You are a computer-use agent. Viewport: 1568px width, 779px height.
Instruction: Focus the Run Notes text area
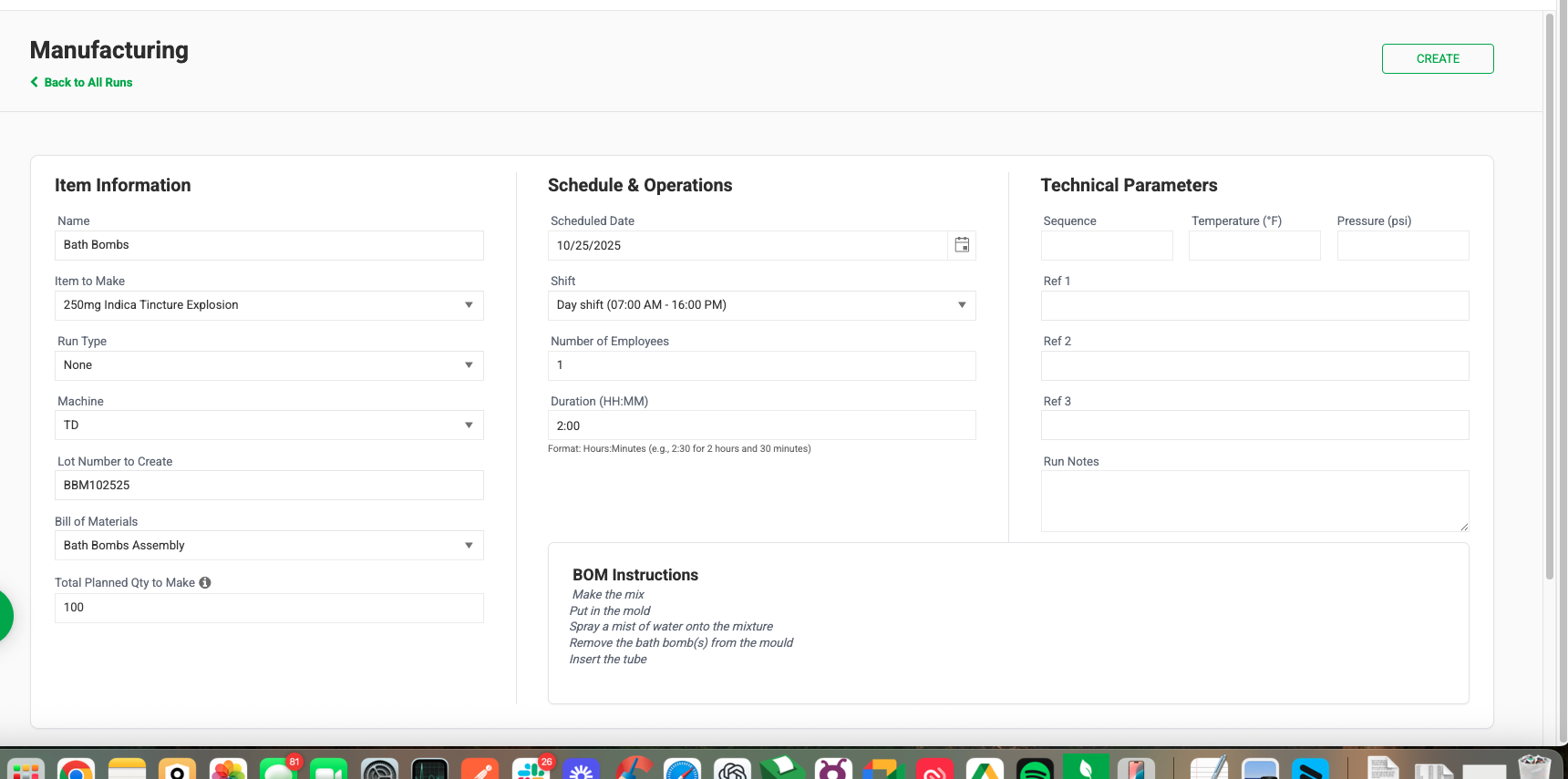click(1254, 500)
